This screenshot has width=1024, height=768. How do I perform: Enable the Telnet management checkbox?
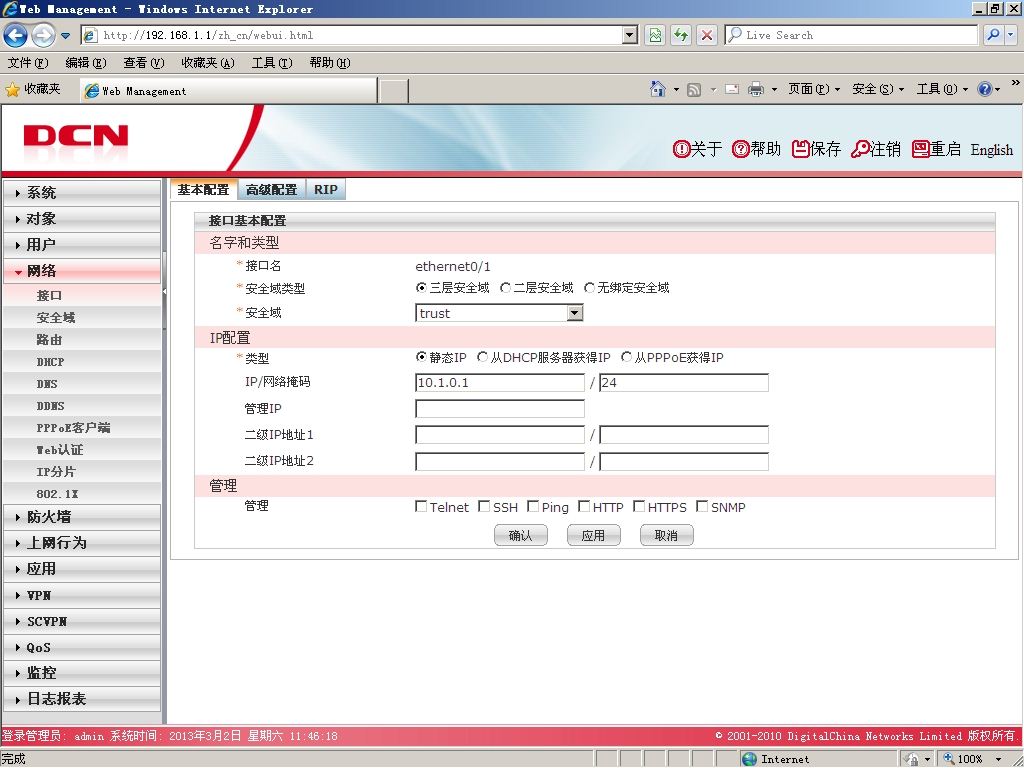(x=421, y=507)
